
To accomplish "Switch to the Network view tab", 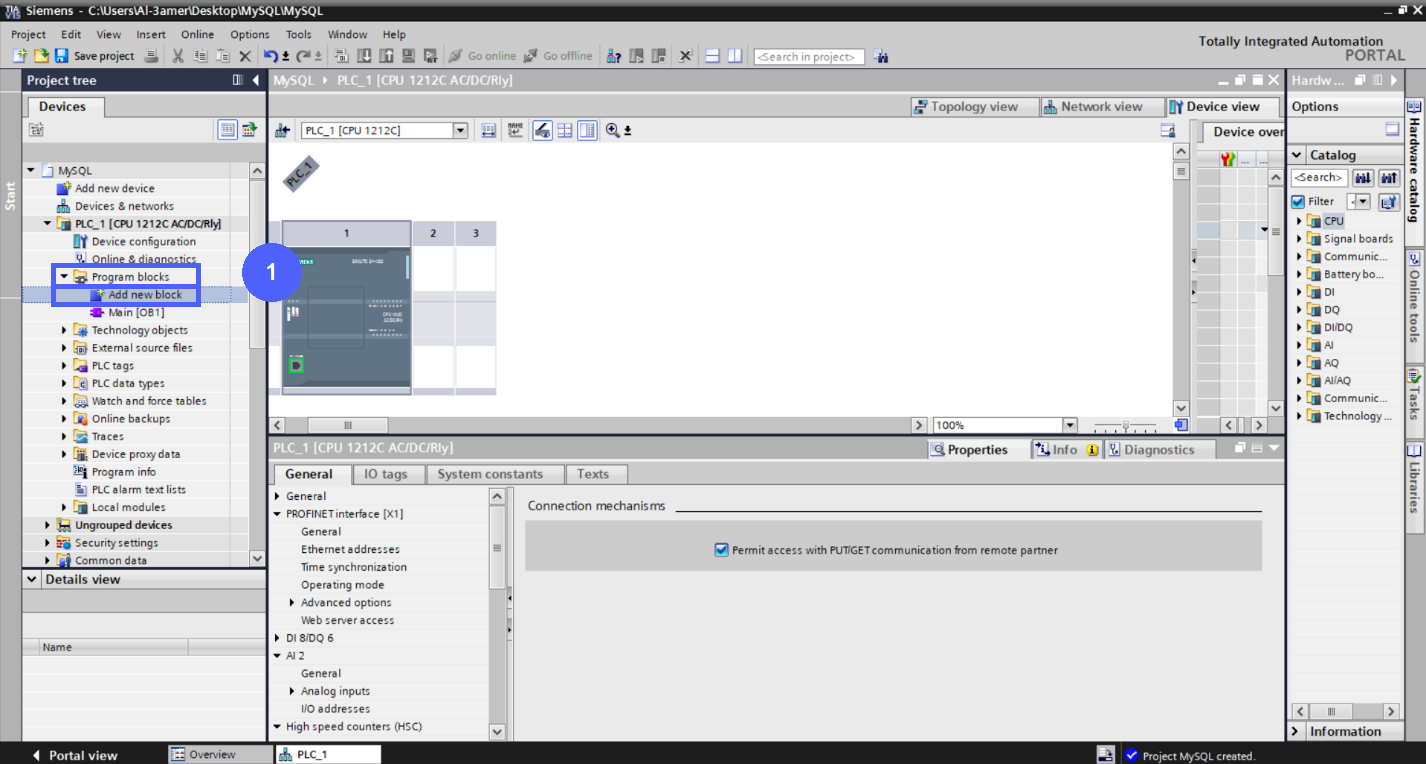I will [x=1101, y=106].
